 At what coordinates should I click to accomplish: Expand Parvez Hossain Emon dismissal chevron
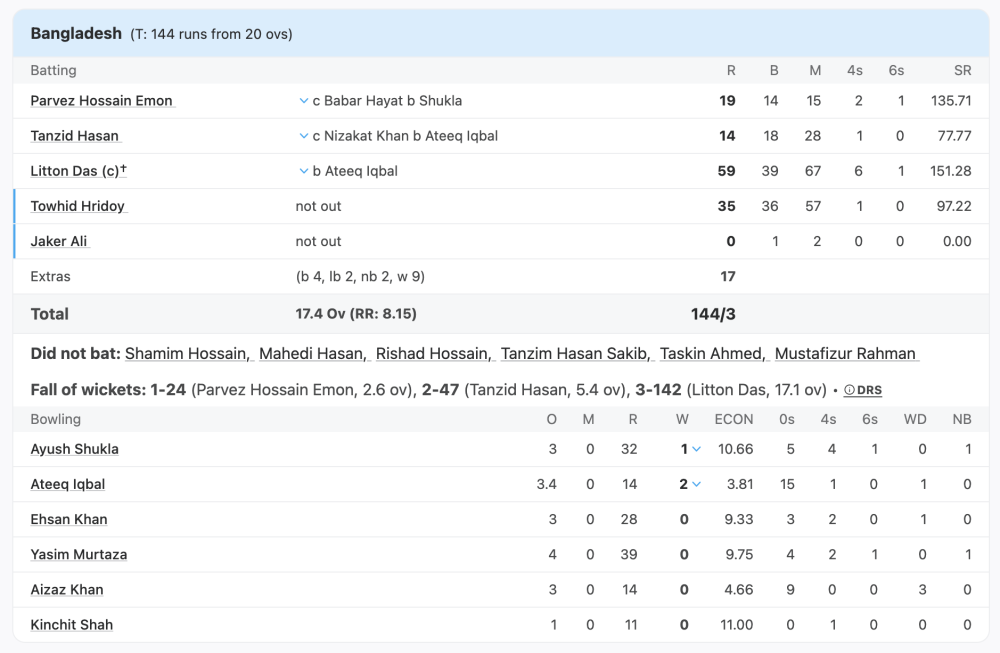click(x=304, y=101)
